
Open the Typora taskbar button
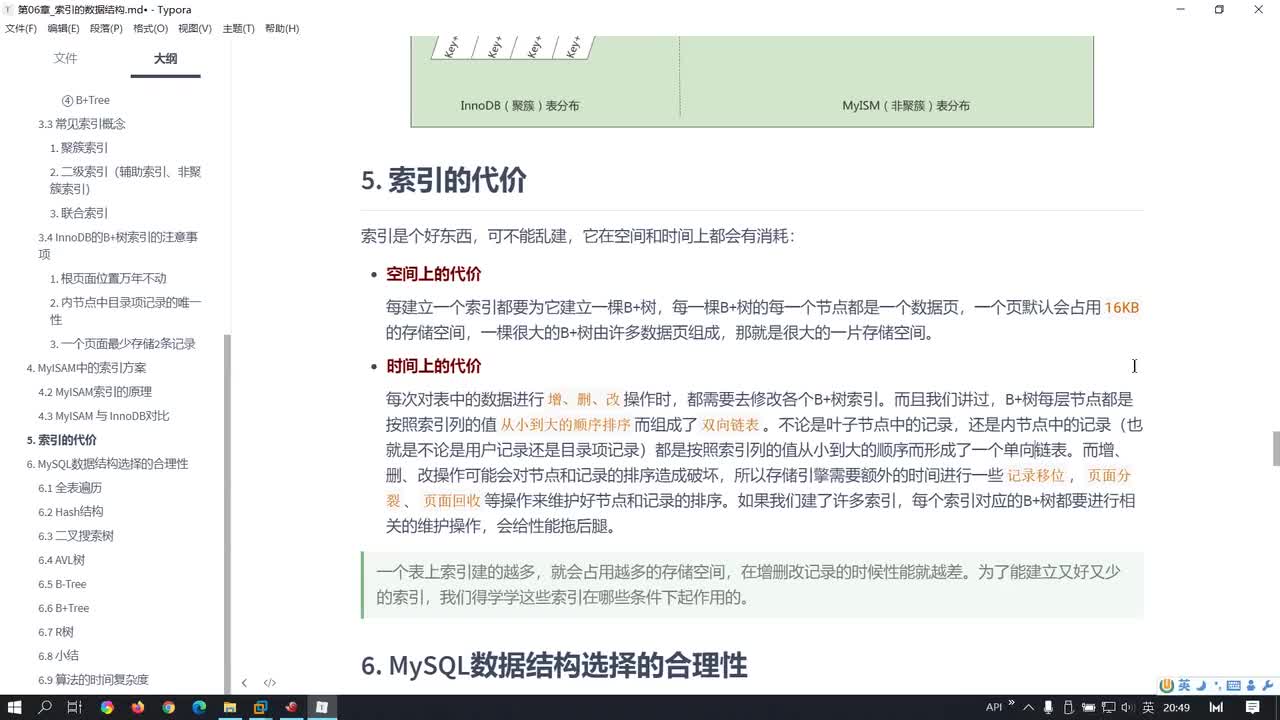(x=322, y=707)
